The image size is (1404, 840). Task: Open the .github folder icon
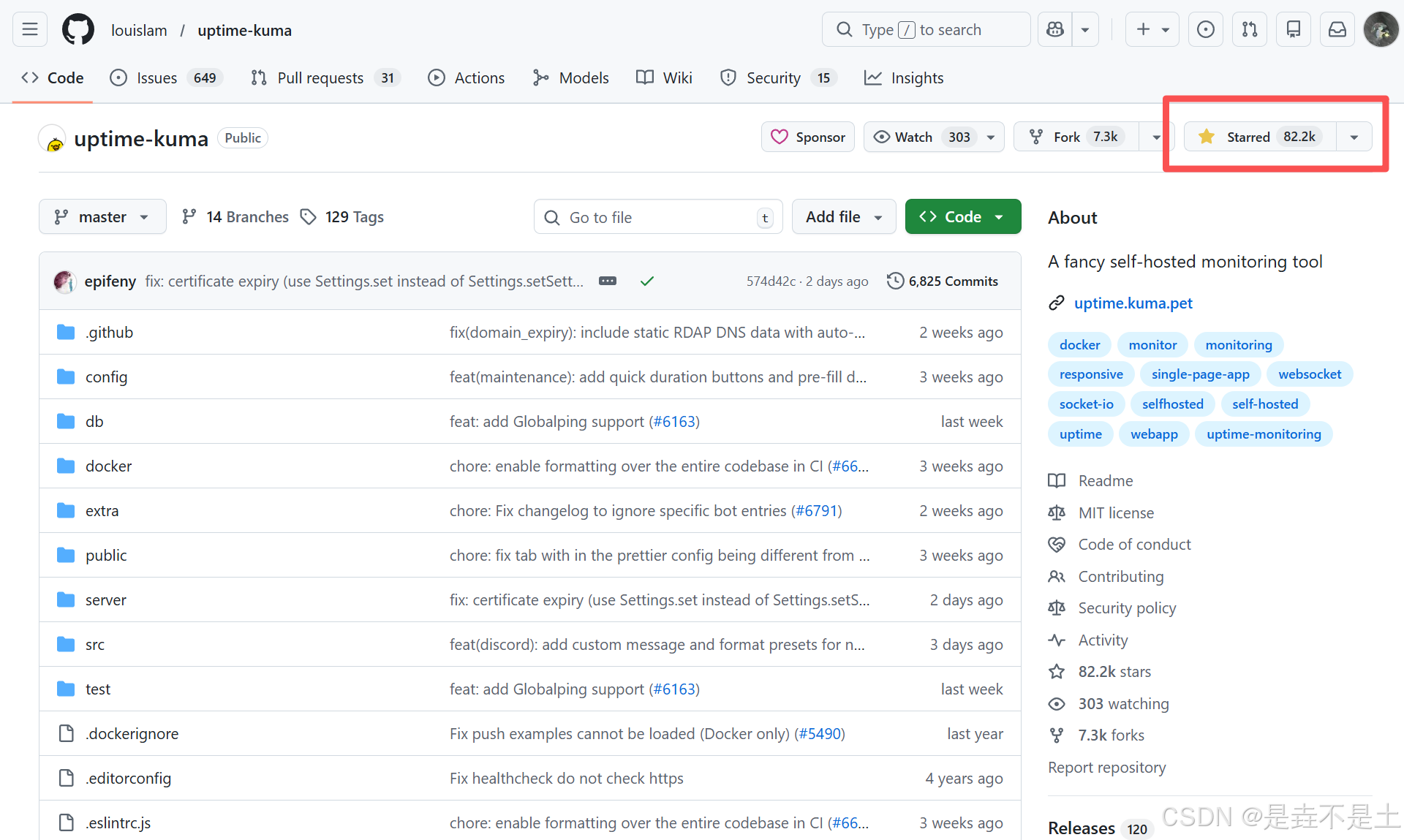(x=66, y=333)
